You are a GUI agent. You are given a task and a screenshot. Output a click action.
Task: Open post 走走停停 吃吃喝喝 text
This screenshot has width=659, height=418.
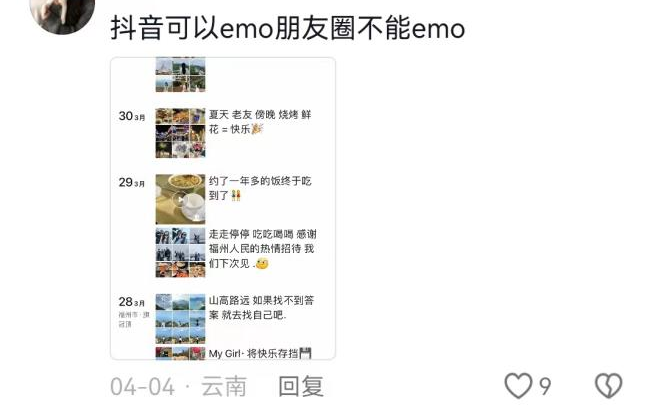click(263, 249)
